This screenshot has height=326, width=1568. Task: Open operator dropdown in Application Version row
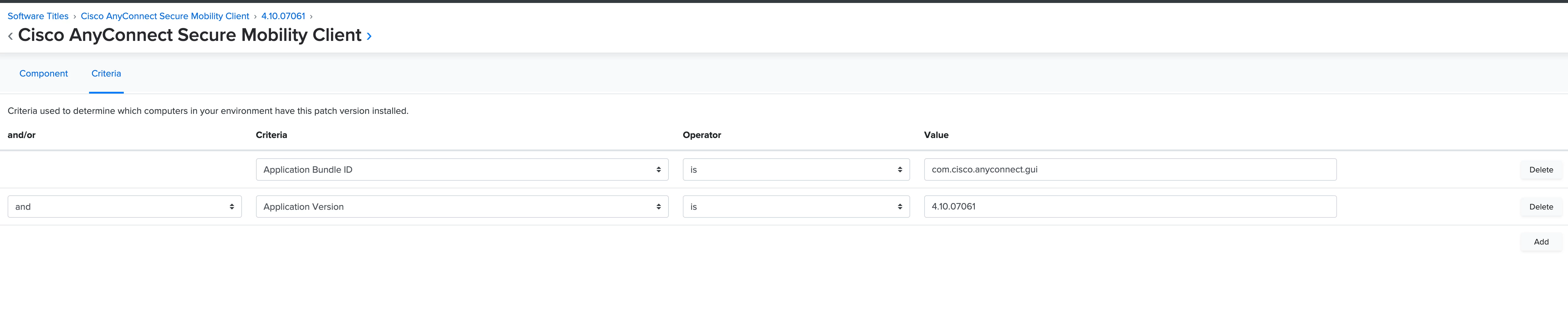coord(796,207)
